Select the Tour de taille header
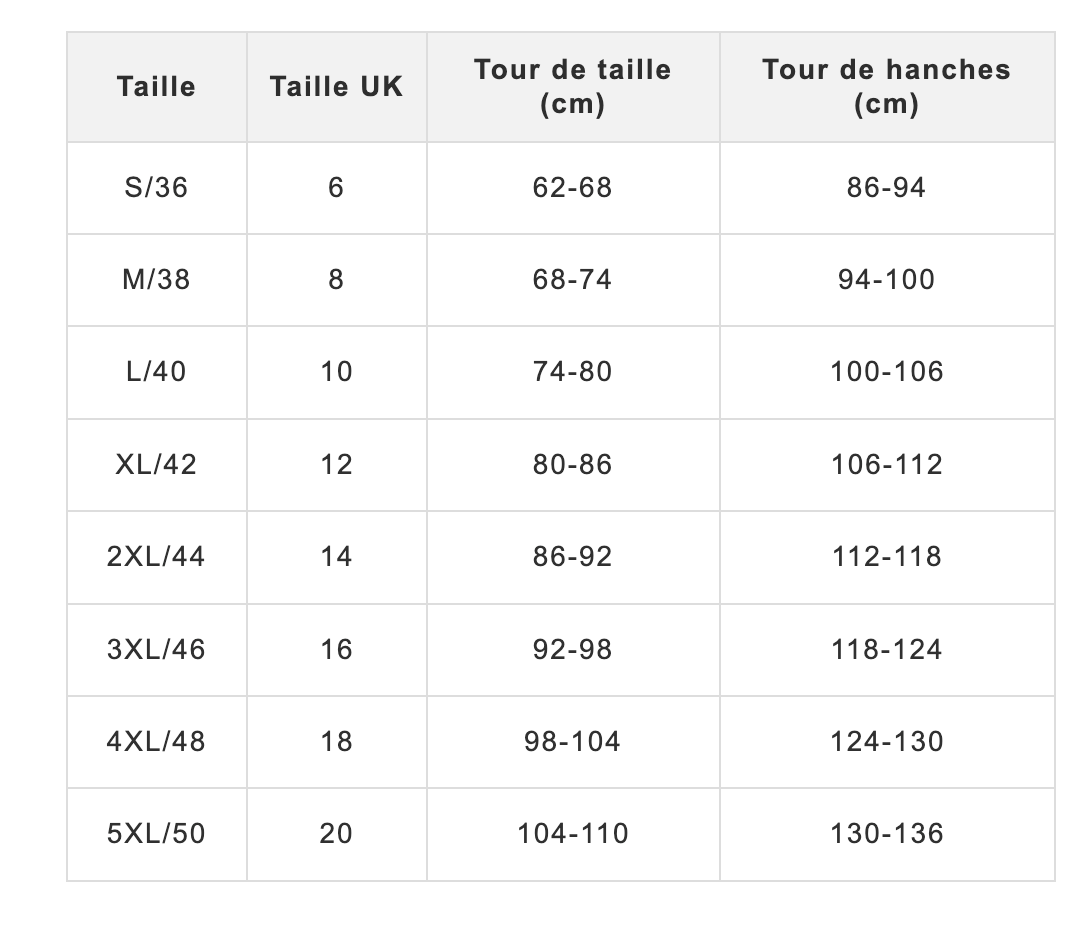 572,87
